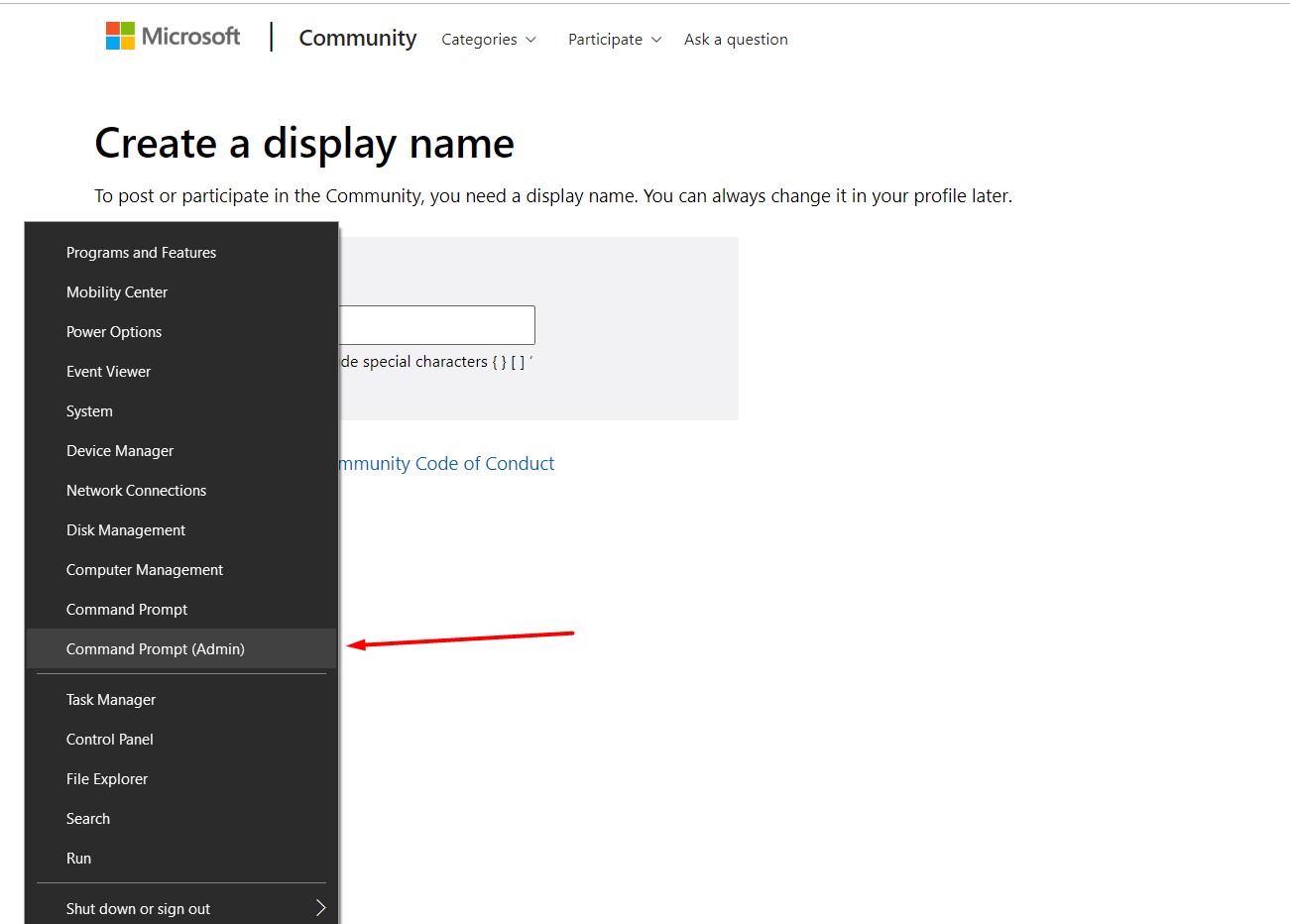The height and width of the screenshot is (924, 1290).
Task: Open Device Manager from the list
Action: point(119,450)
